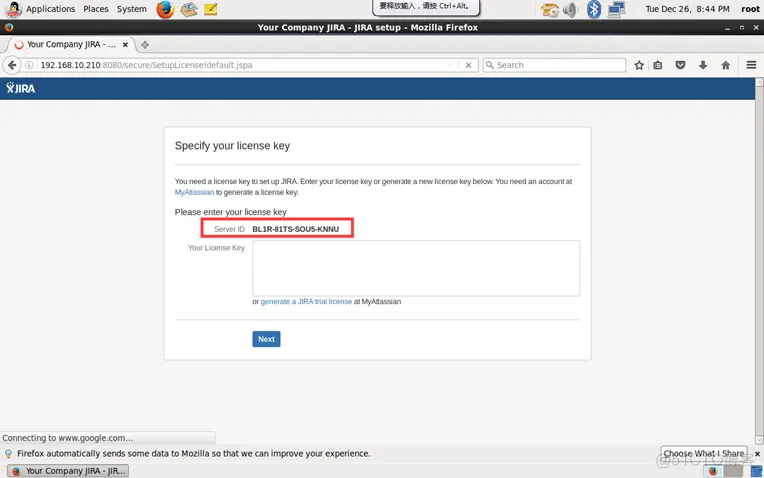
Task: Click the Next button
Action: point(266,339)
